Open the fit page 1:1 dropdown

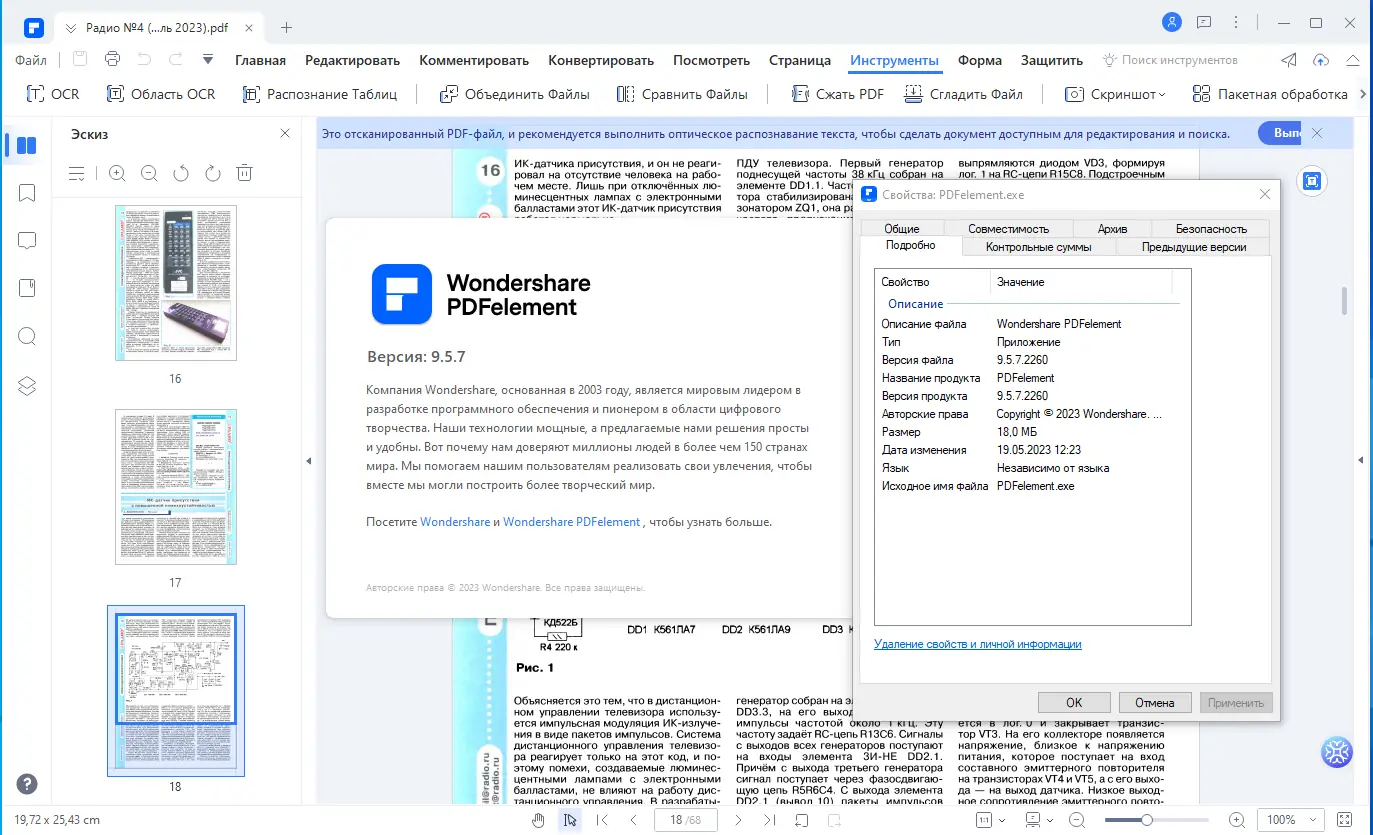point(992,820)
